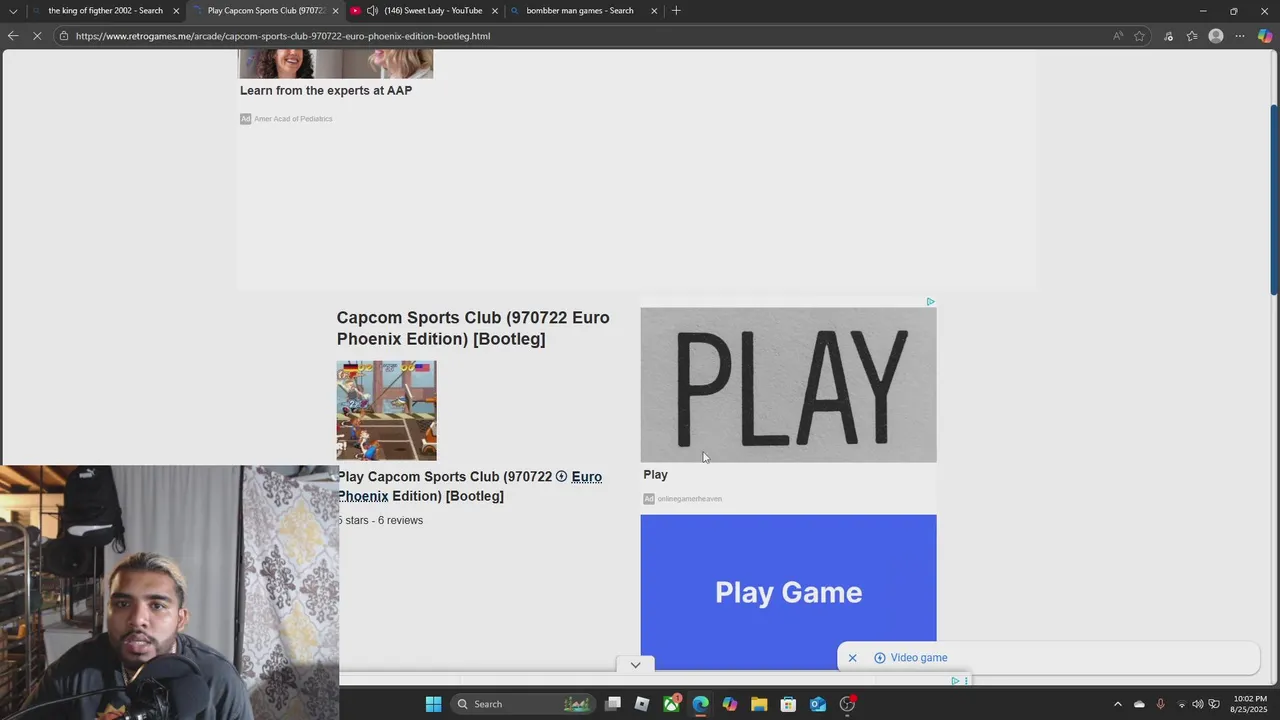Open OBS Studio from the taskbar

pyautogui.click(x=847, y=704)
